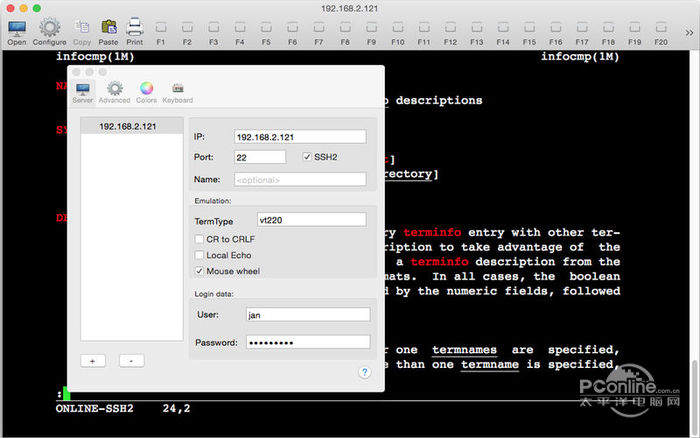700x438 pixels.
Task: Click the Print toolbar icon
Action: point(134,28)
